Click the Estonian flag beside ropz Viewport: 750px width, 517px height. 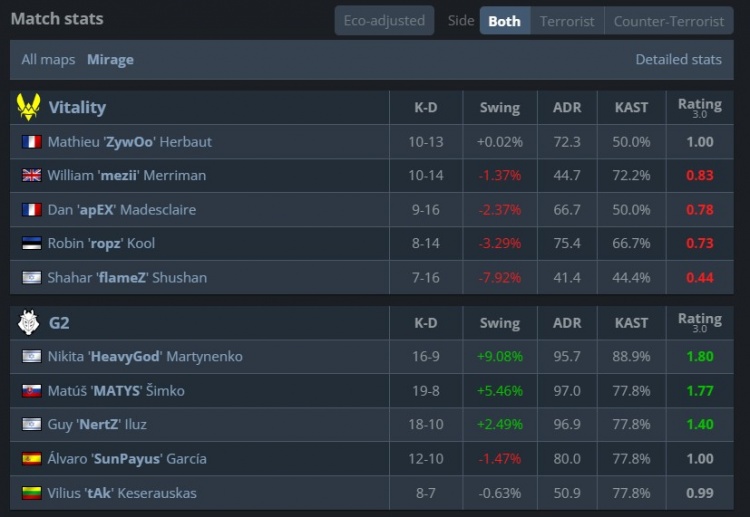click(x=31, y=243)
